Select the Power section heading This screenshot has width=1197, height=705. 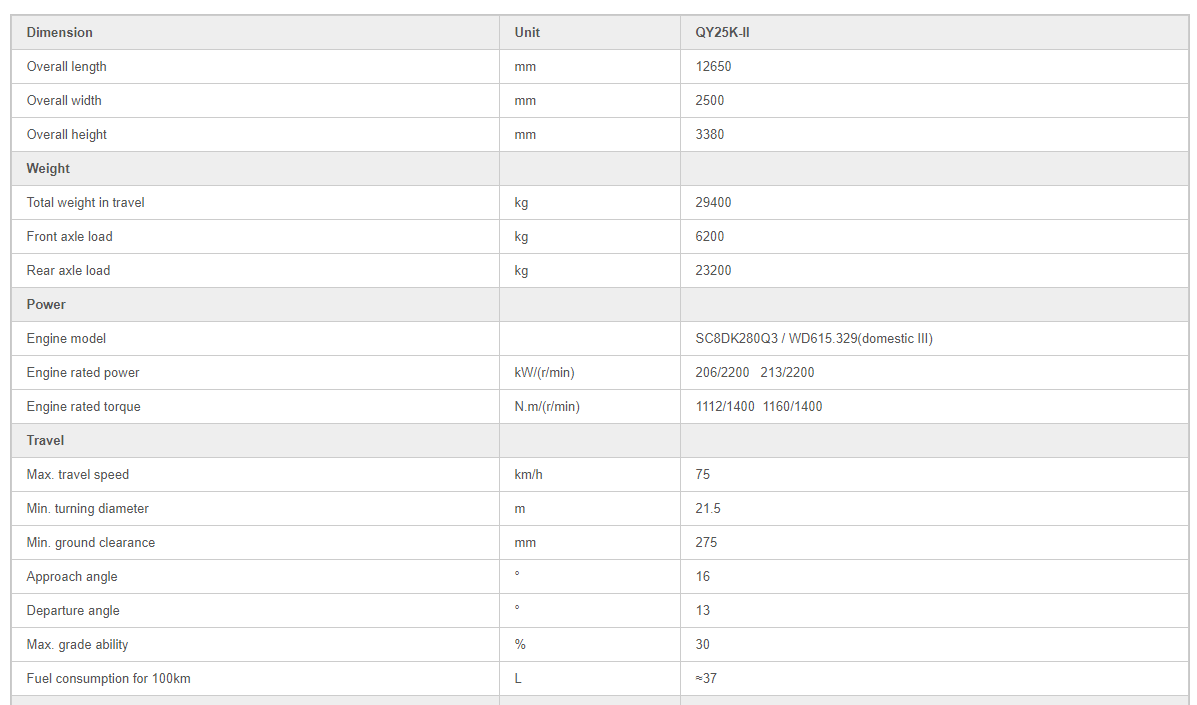pyautogui.click(x=46, y=304)
